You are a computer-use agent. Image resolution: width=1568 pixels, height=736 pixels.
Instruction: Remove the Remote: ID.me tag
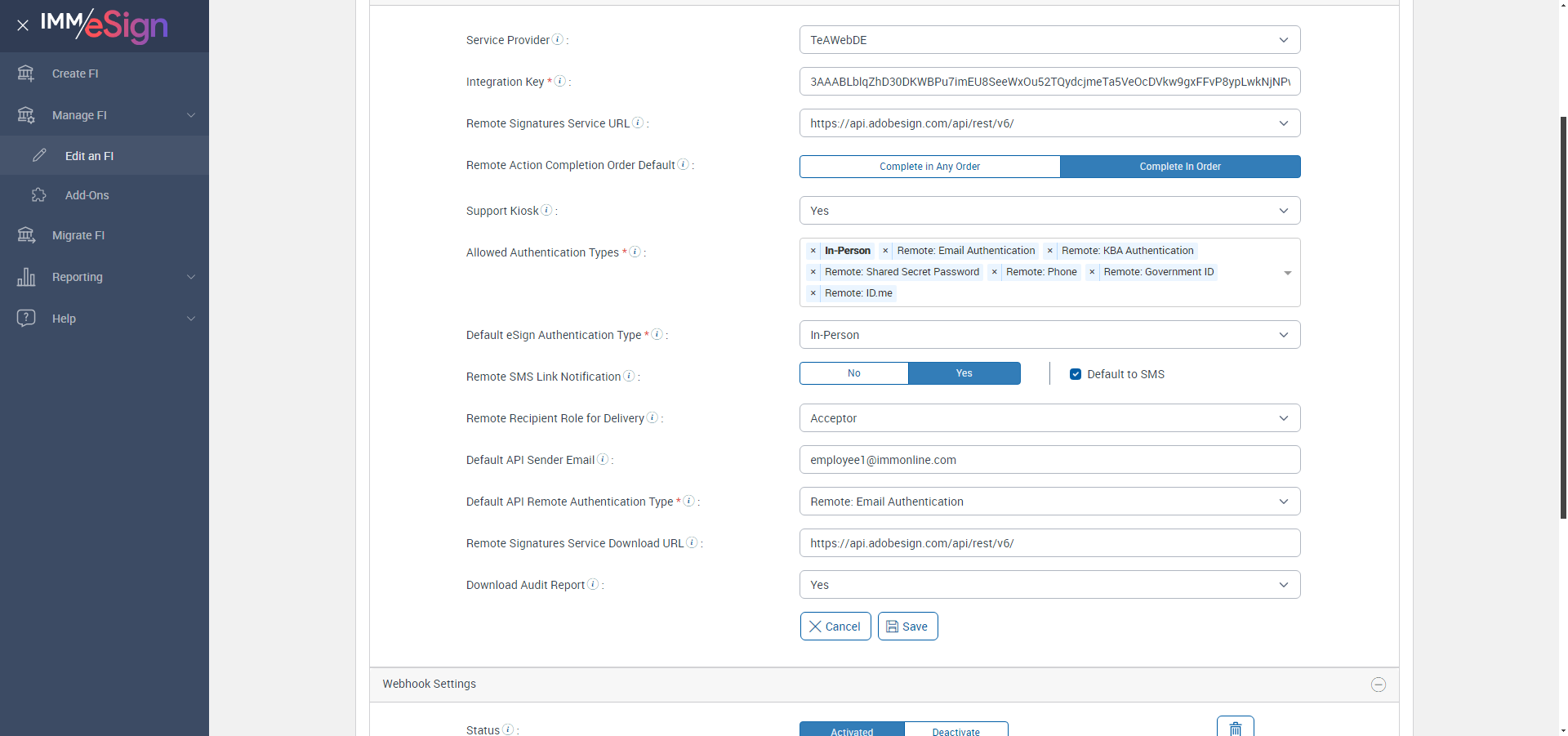pos(813,293)
